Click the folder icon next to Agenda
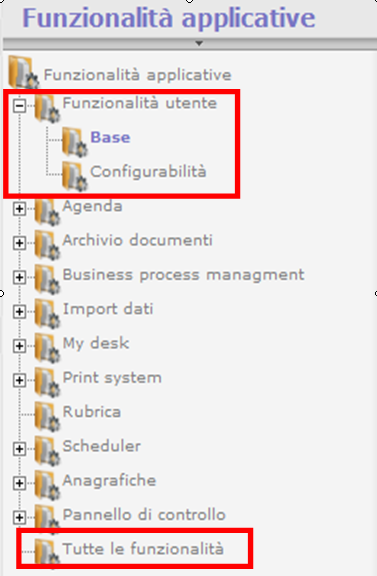This screenshot has width=377, height=576. pyautogui.click(x=47, y=211)
